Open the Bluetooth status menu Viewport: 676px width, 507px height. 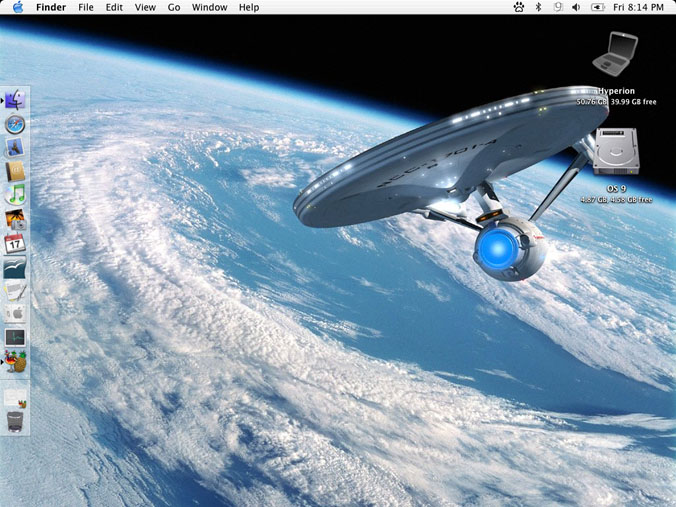click(538, 7)
